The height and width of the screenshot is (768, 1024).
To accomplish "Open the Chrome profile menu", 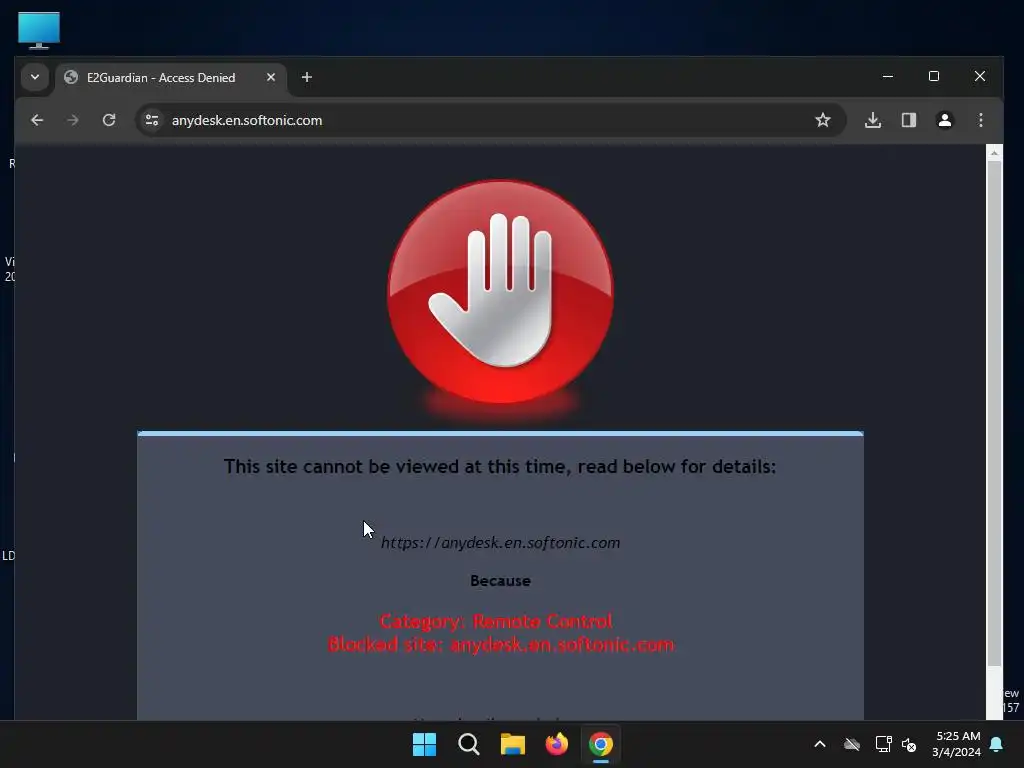I will coord(944,120).
